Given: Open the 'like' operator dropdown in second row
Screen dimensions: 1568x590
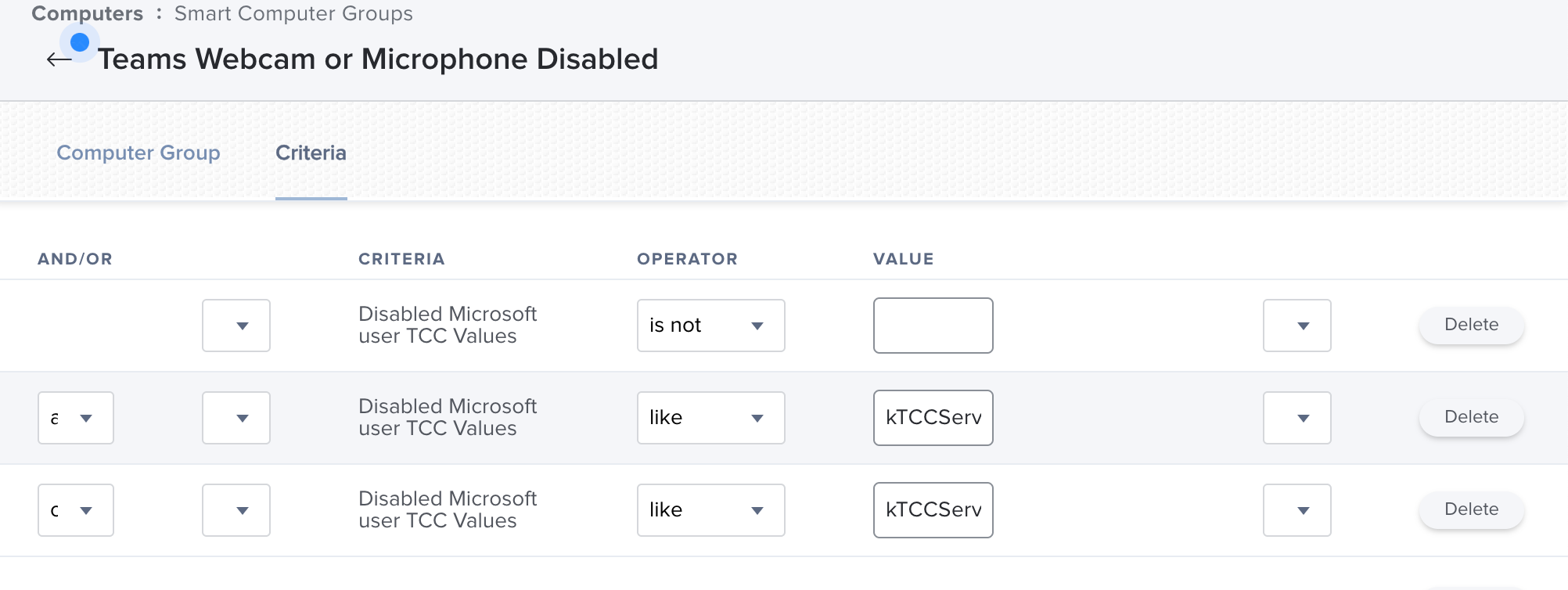Looking at the screenshot, I should point(710,418).
